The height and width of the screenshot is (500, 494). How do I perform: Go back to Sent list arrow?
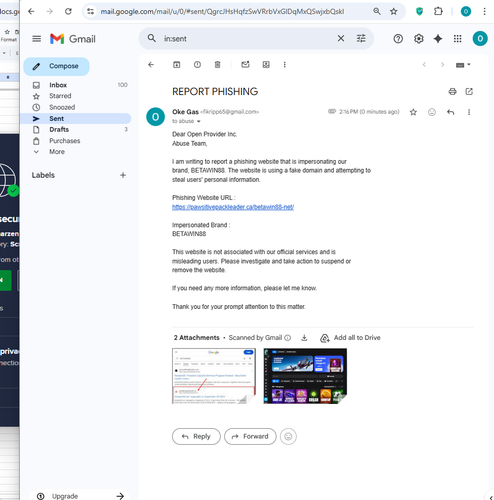[151, 65]
